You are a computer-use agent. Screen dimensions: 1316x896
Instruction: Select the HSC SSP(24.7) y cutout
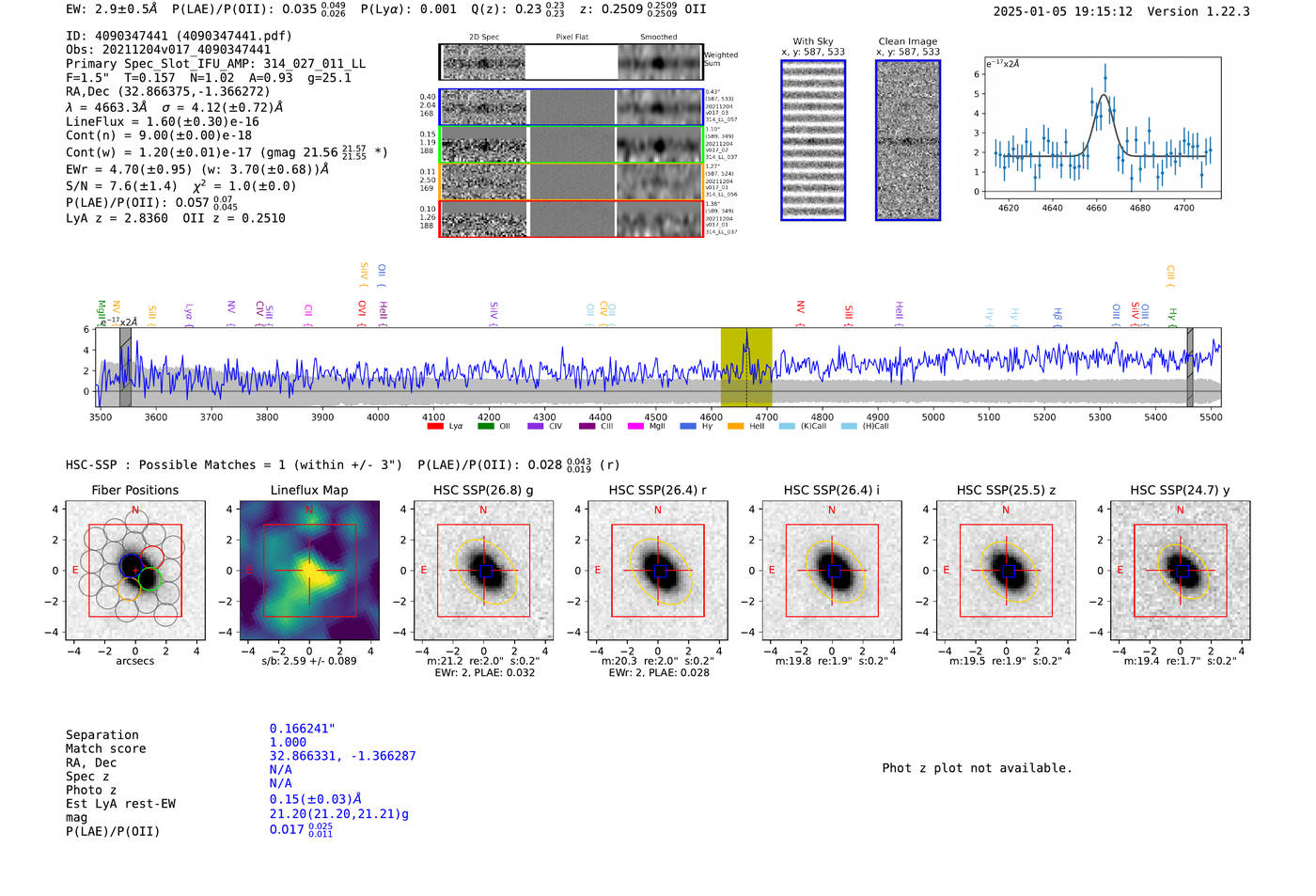tap(1181, 571)
